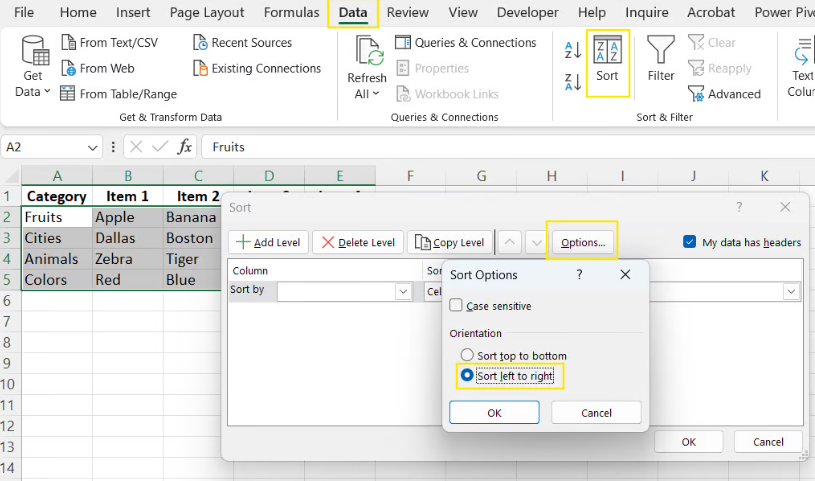Open the Sort by column dropdown
Screen dimensions: 815x481
tap(403, 291)
